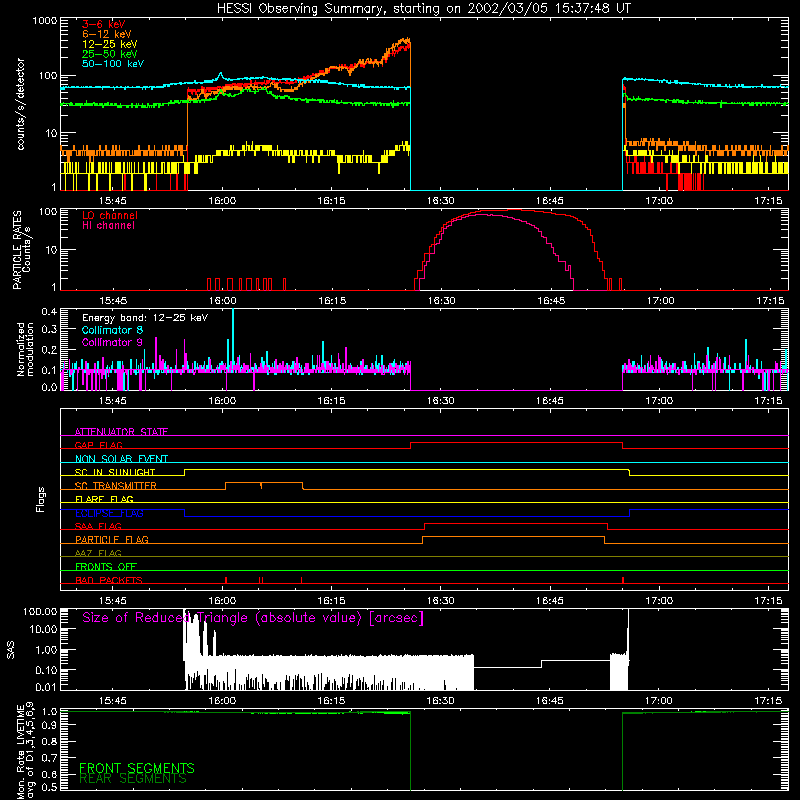Click the SAA FLAG label
The height and width of the screenshot is (800, 800).
[x=98, y=526]
